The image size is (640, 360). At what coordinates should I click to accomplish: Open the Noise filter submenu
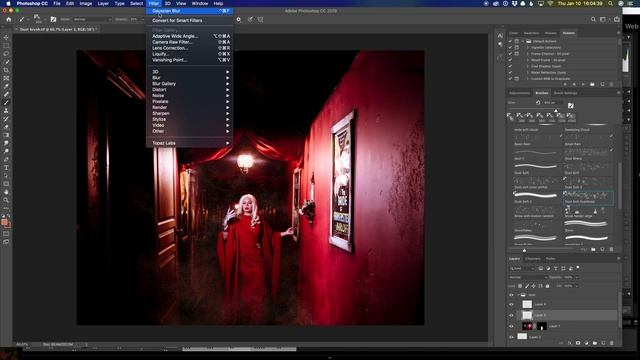pyautogui.click(x=190, y=96)
